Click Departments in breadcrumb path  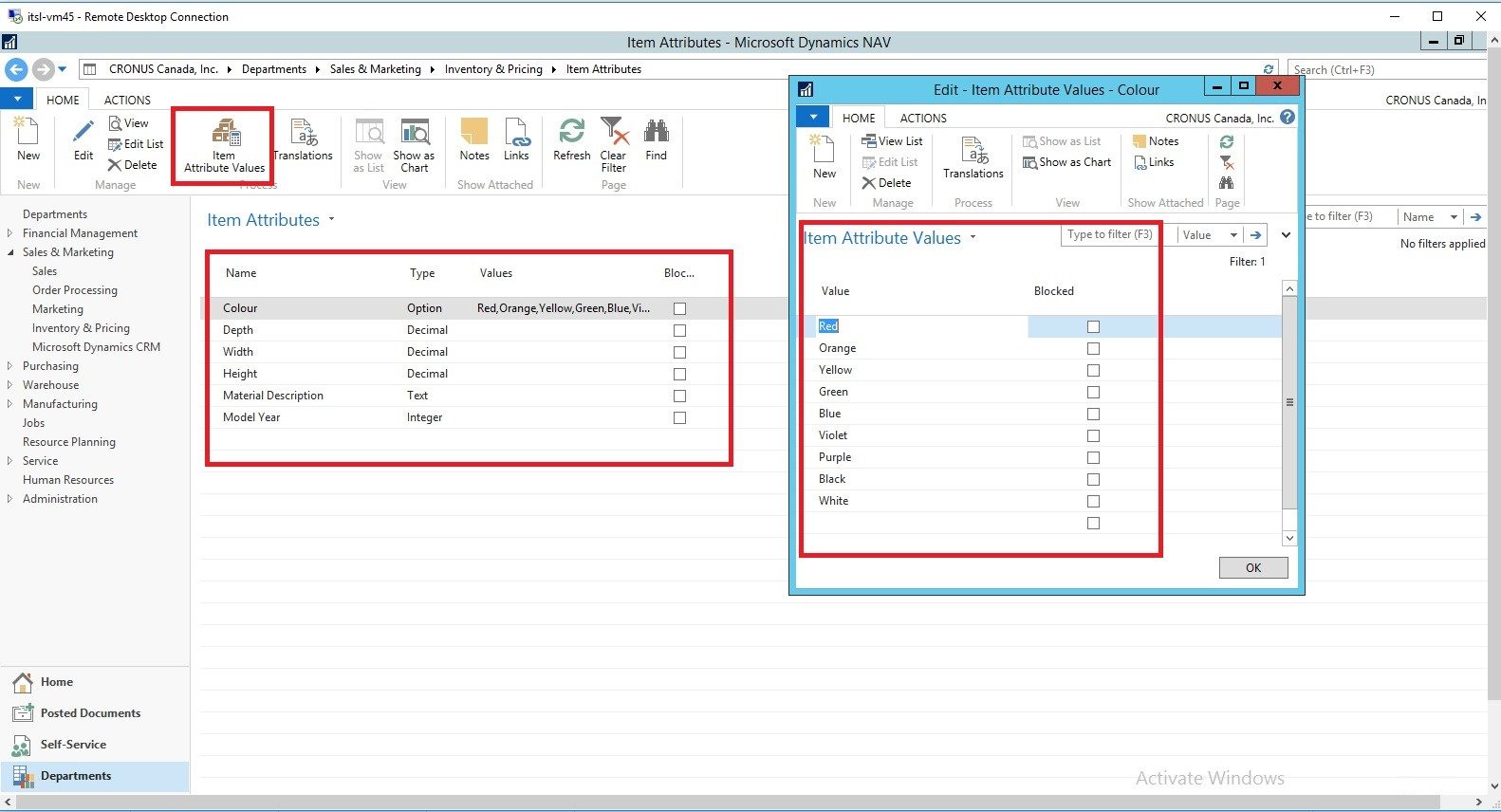click(274, 69)
